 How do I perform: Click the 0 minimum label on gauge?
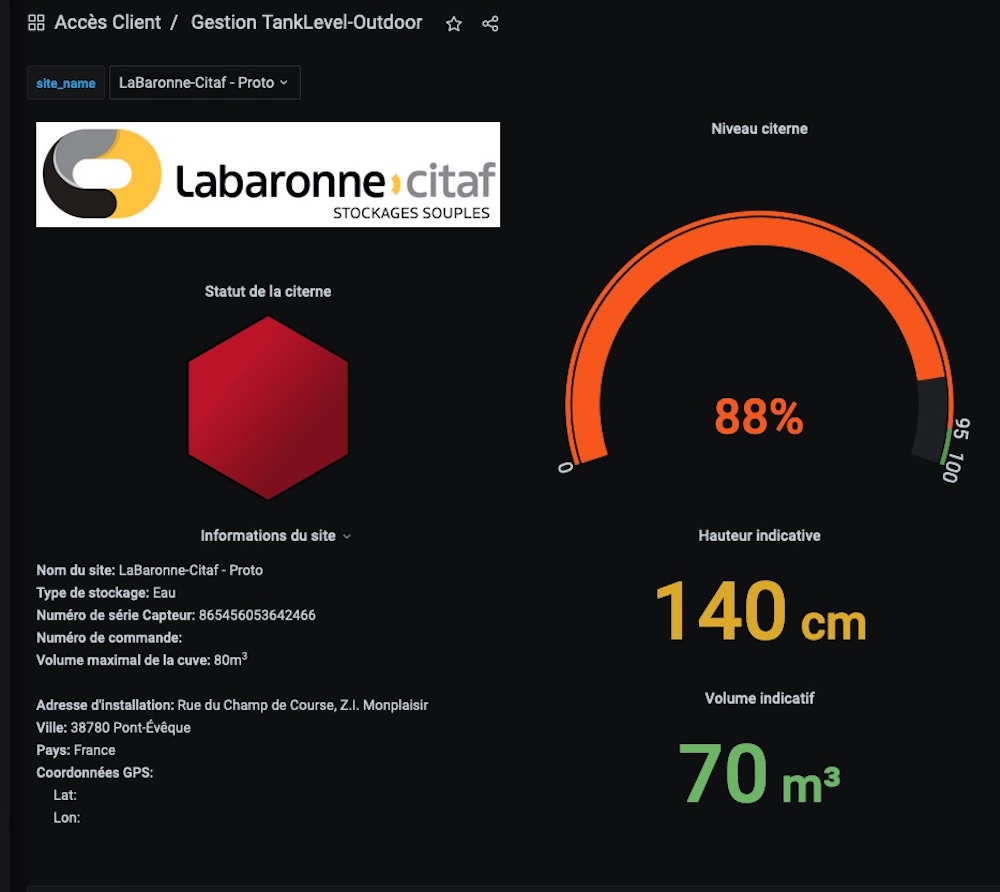[565, 468]
